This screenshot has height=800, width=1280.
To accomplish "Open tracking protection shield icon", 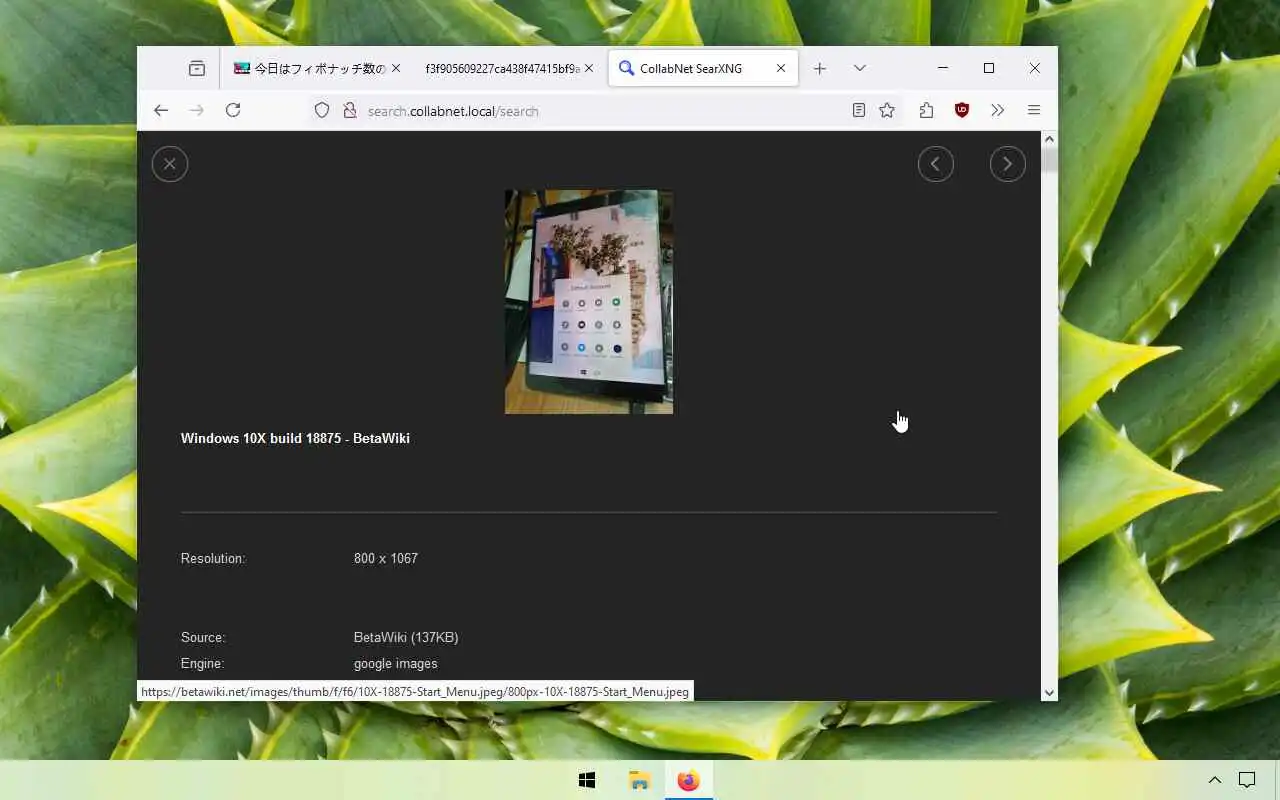I will pos(322,111).
